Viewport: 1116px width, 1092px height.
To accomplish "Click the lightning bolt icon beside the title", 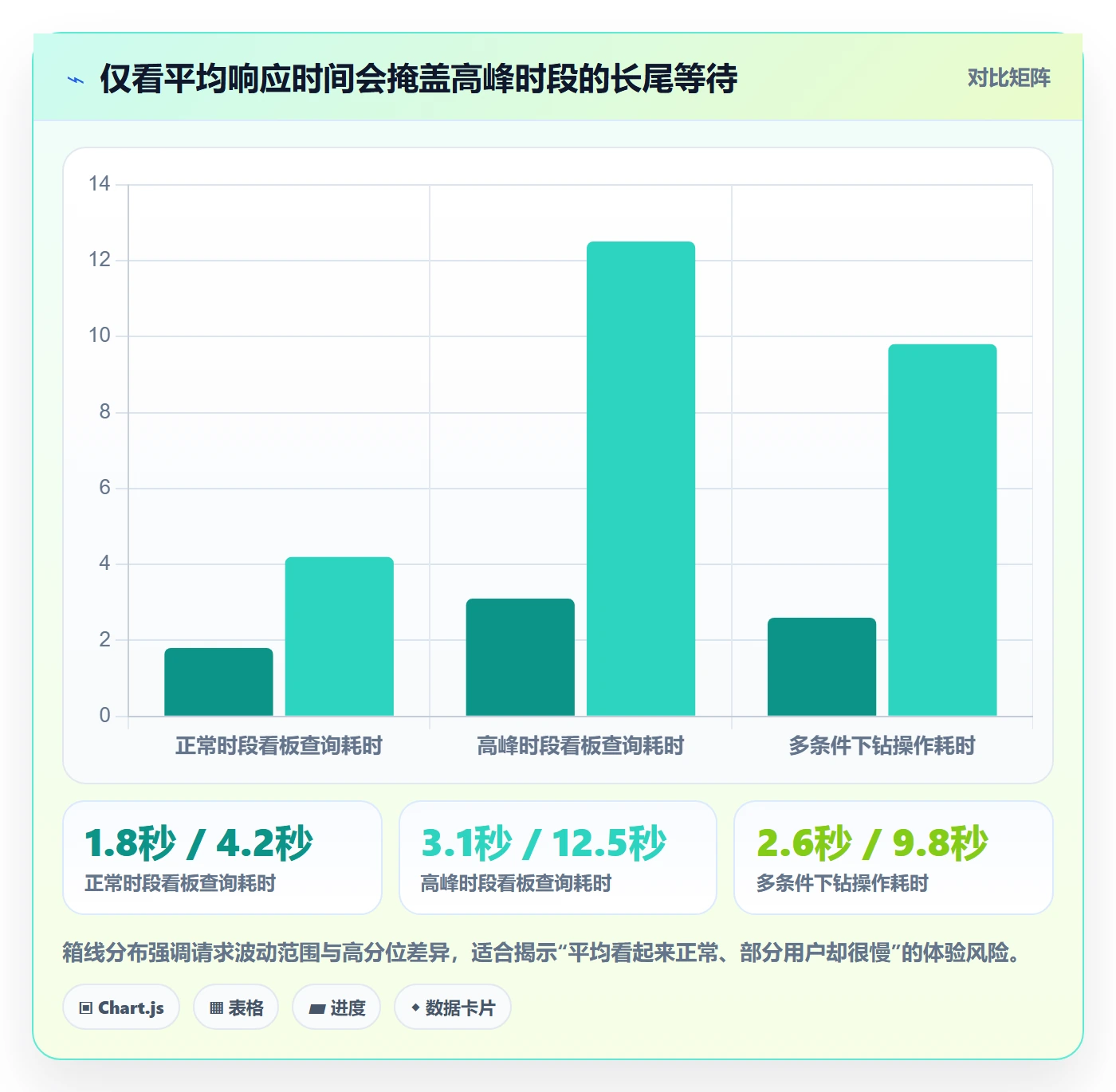I will click(76, 80).
